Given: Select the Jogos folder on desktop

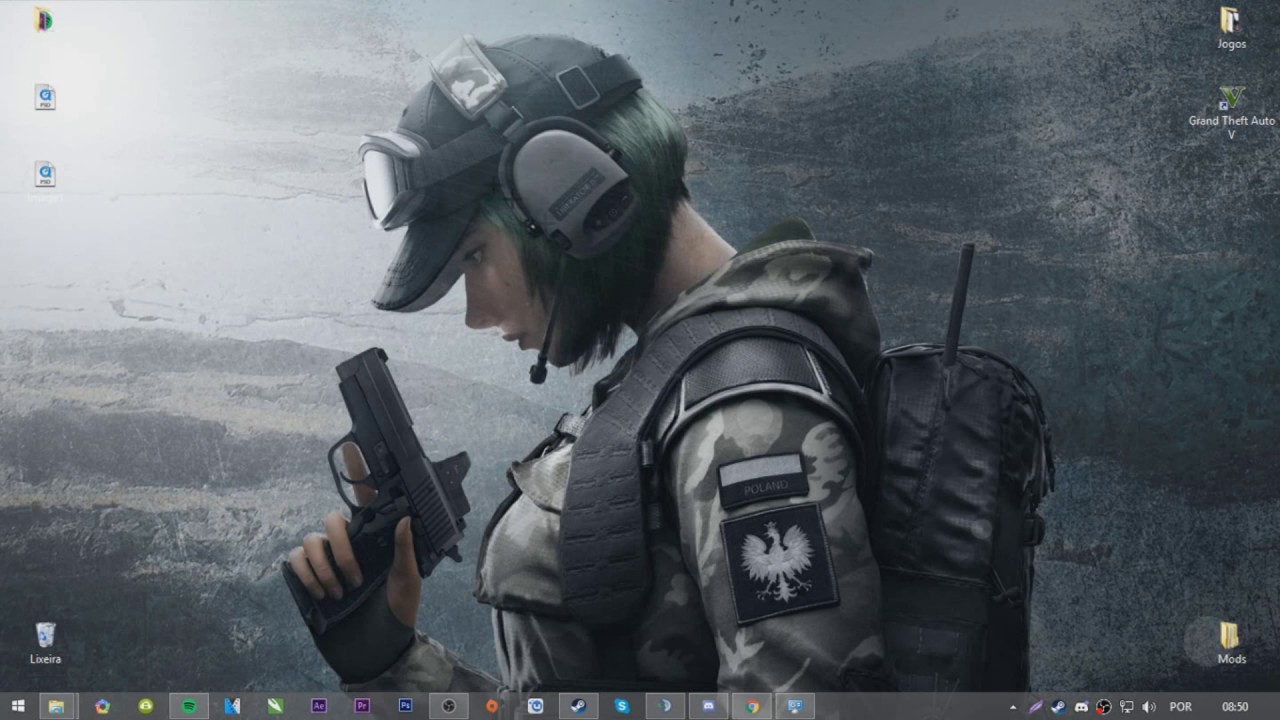Looking at the screenshot, I should pos(1231,27).
